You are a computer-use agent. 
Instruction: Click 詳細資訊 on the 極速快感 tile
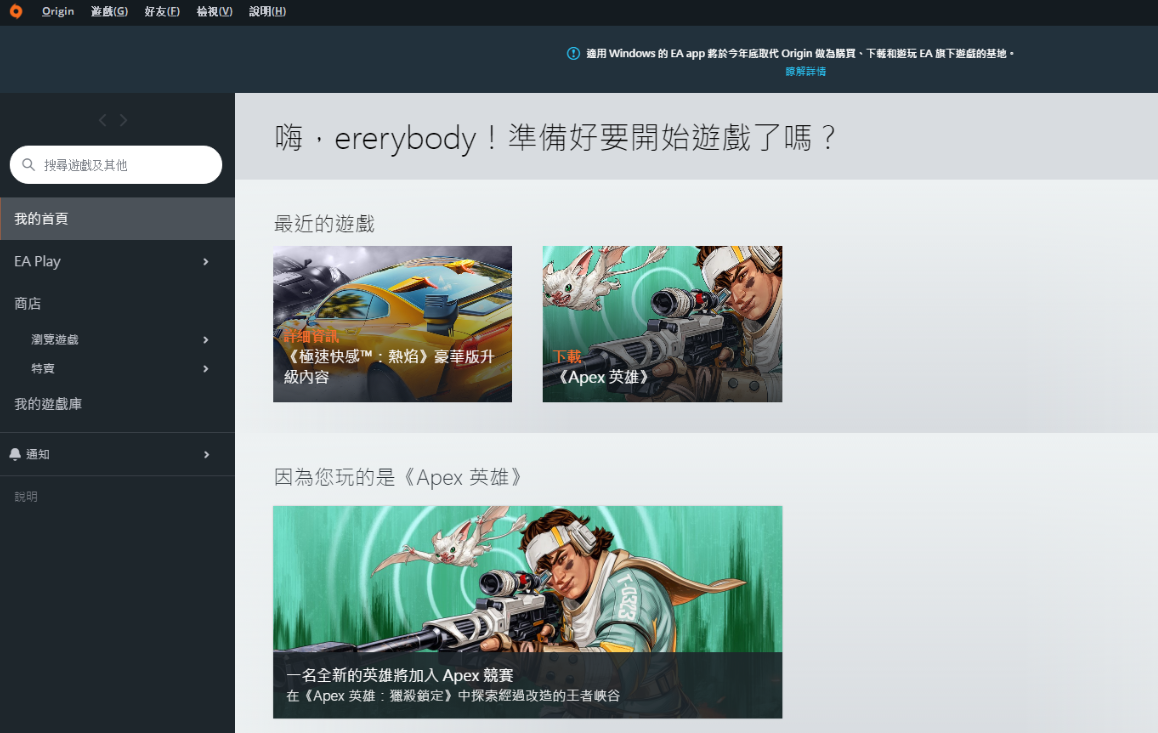310,337
